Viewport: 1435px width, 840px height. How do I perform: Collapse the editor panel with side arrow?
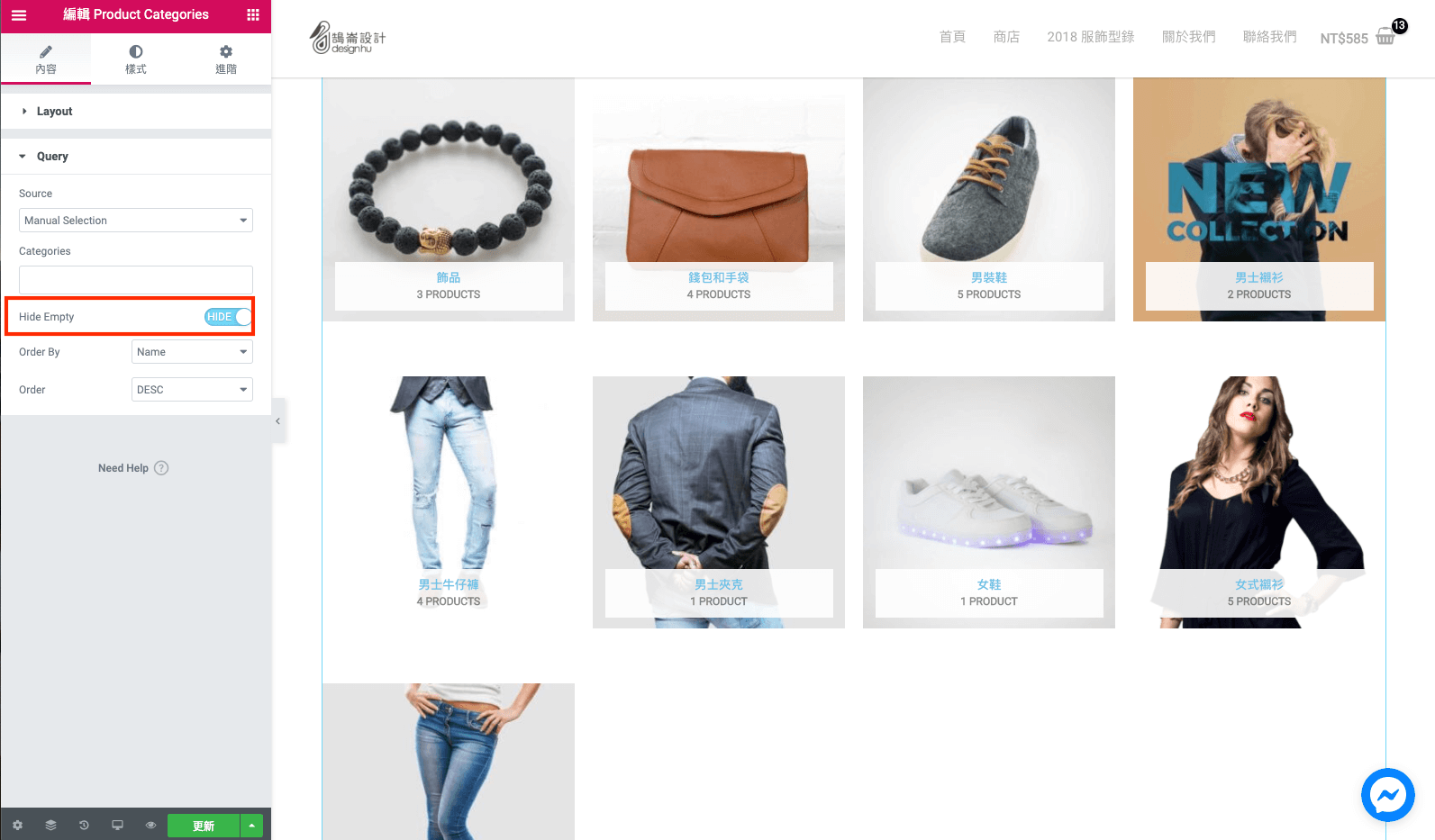tap(278, 421)
